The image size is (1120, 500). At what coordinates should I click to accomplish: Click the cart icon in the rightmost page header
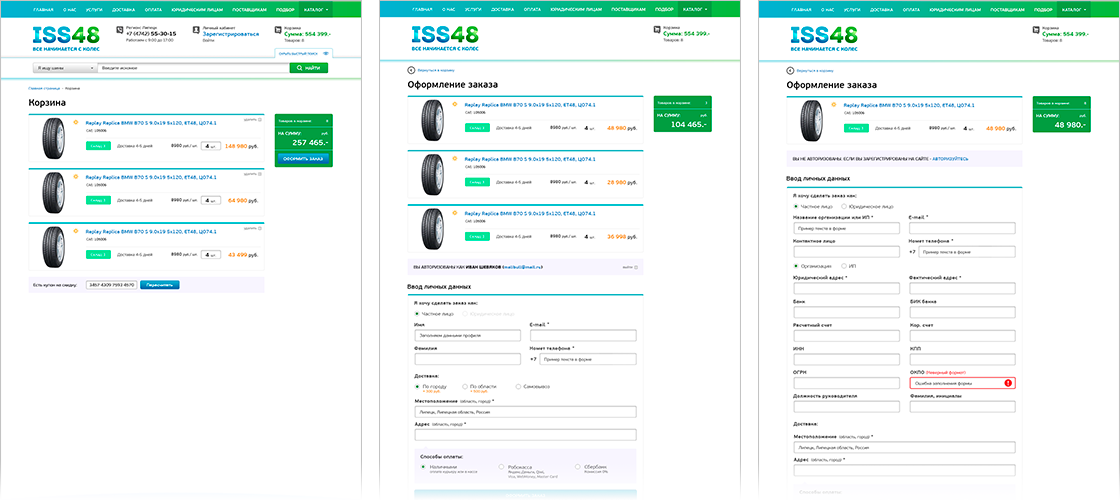[1036, 30]
